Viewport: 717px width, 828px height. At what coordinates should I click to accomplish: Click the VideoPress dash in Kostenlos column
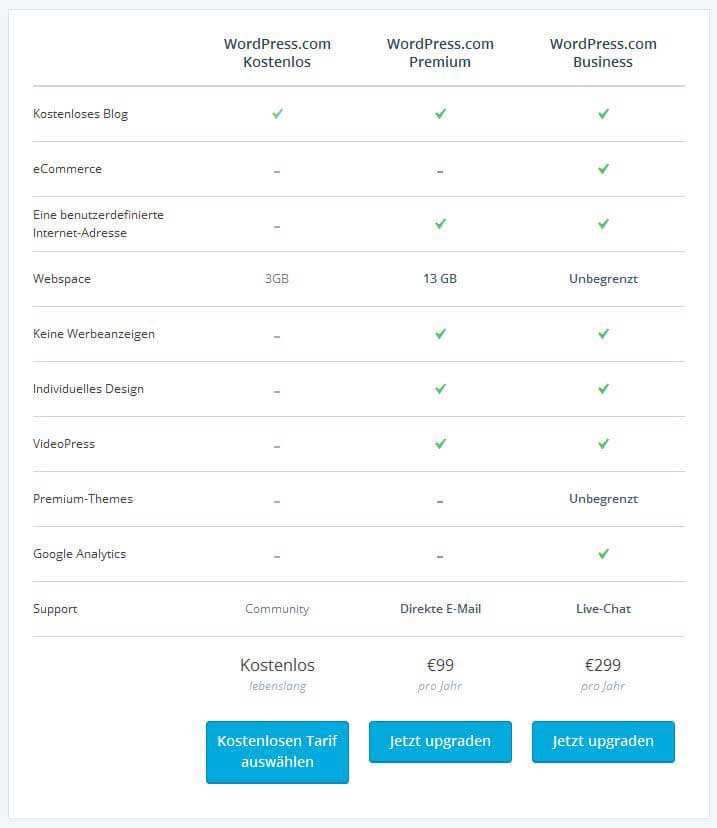click(277, 446)
